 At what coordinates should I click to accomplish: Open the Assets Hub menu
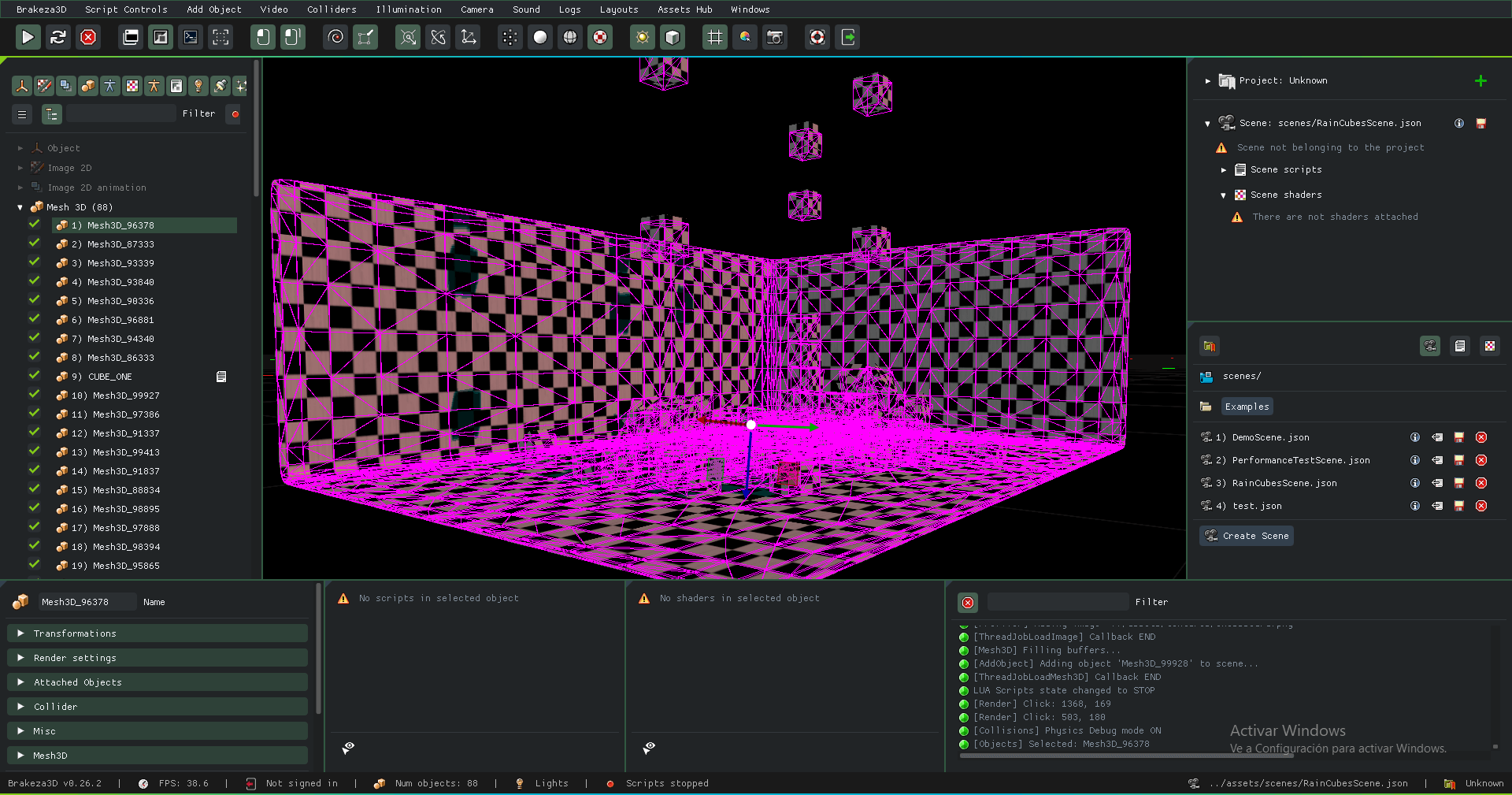pyautogui.click(x=684, y=9)
